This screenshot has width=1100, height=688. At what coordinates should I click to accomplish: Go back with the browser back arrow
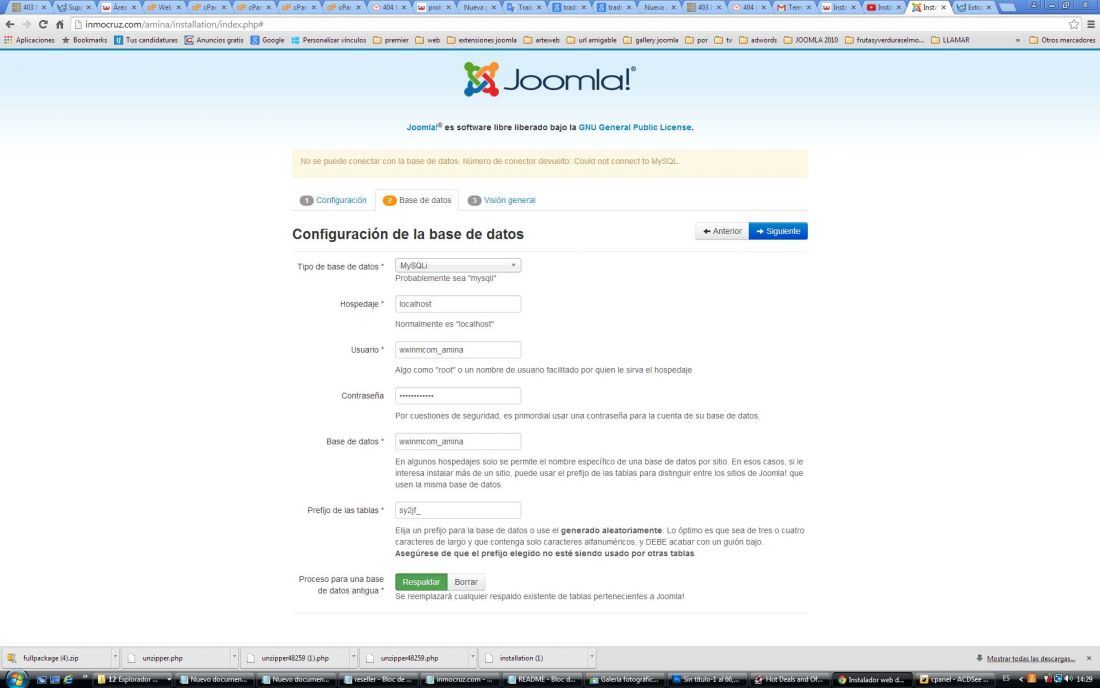click(x=10, y=24)
